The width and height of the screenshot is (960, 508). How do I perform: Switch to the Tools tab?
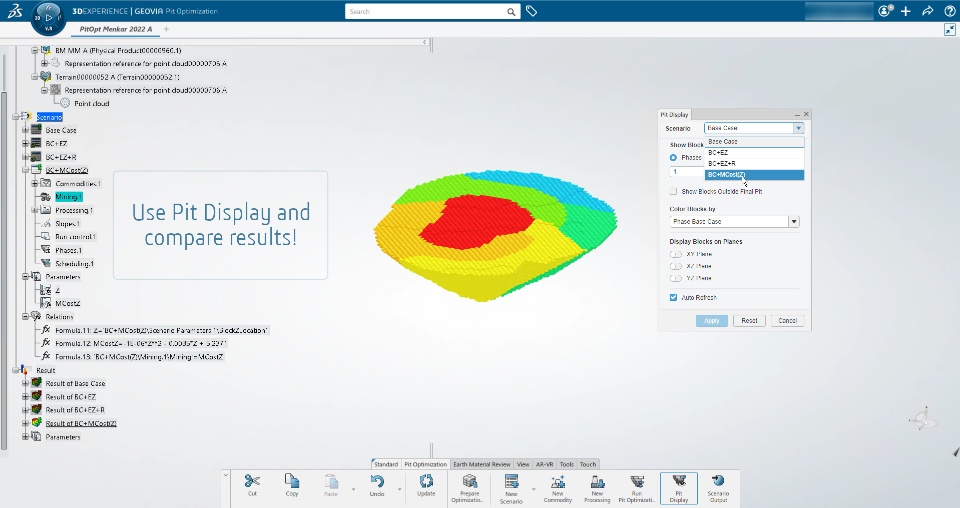pos(566,465)
